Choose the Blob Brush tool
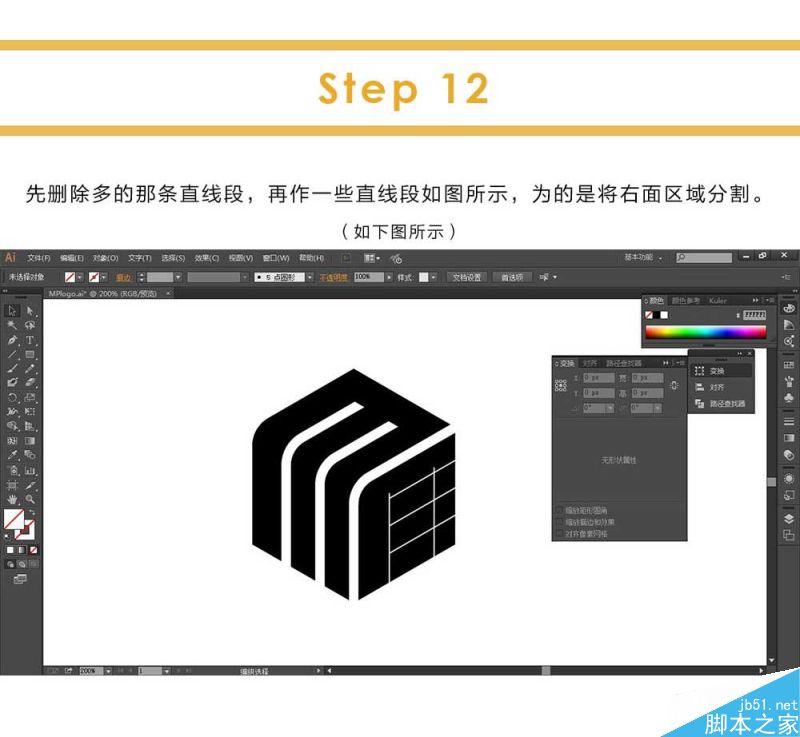The width and height of the screenshot is (800, 737). [12, 382]
